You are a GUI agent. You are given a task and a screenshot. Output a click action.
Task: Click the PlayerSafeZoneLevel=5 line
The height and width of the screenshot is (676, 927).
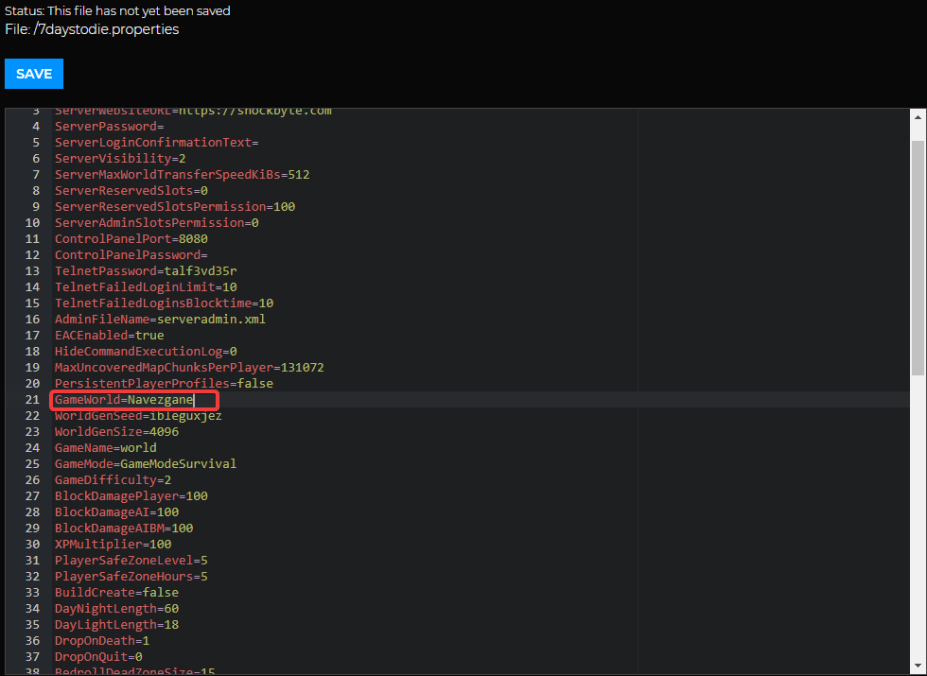[131, 560]
